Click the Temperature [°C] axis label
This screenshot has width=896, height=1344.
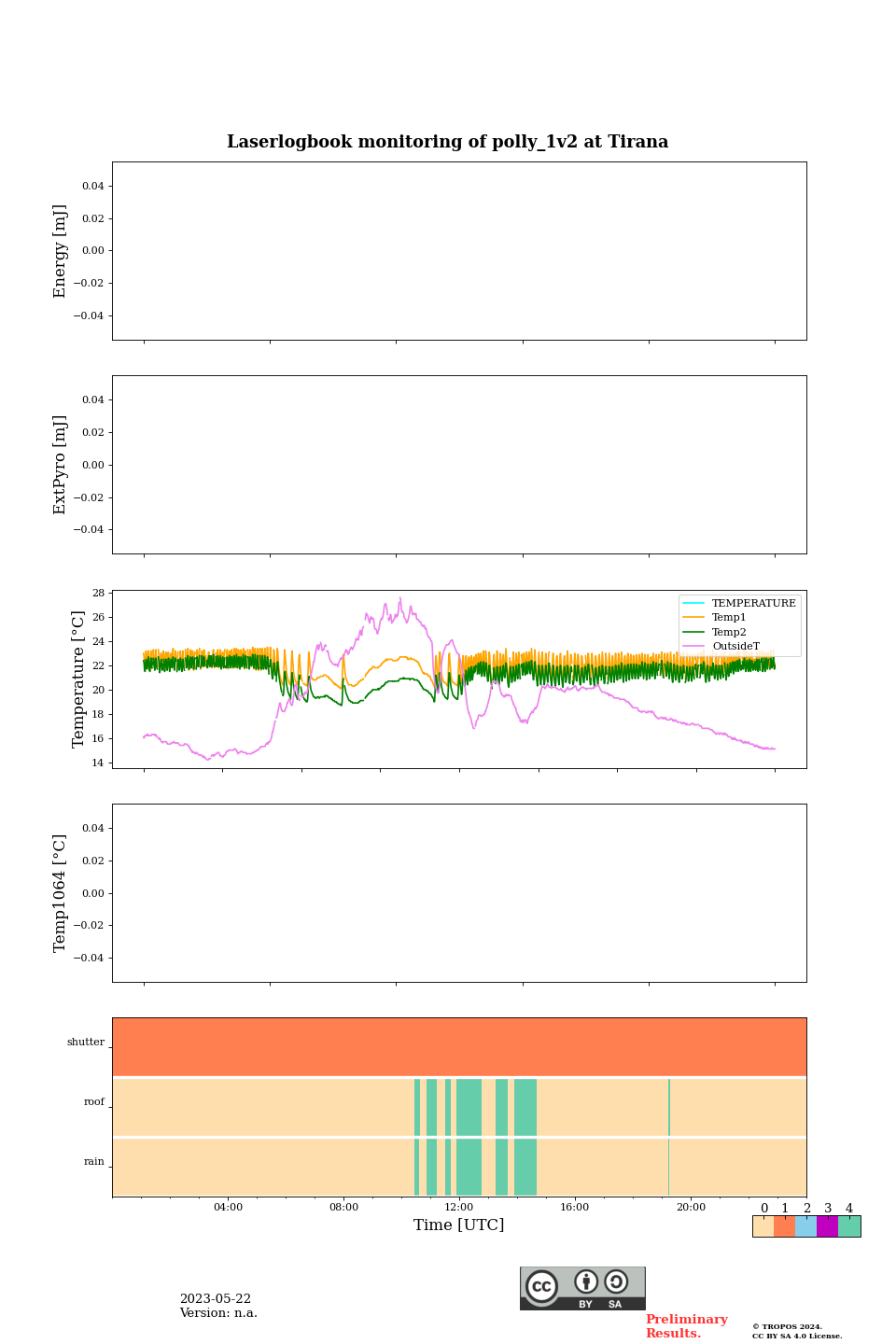tap(78, 679)
